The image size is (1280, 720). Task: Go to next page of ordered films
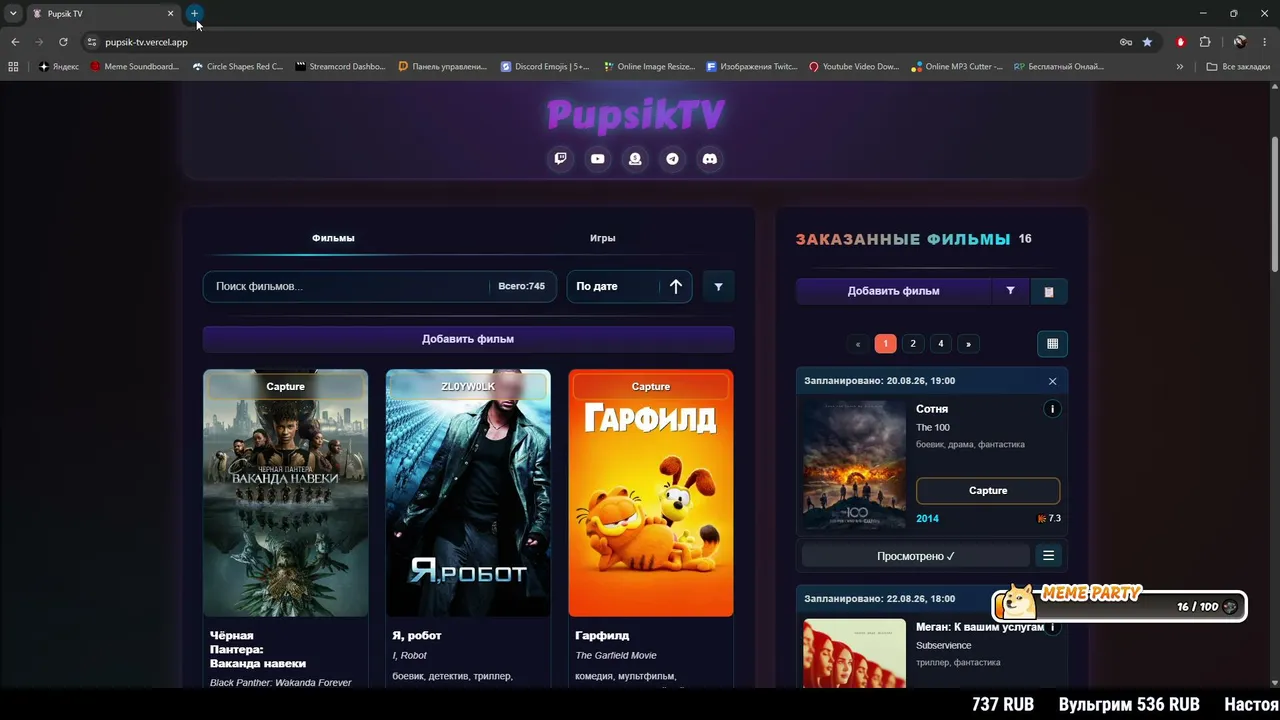point(968,344)
